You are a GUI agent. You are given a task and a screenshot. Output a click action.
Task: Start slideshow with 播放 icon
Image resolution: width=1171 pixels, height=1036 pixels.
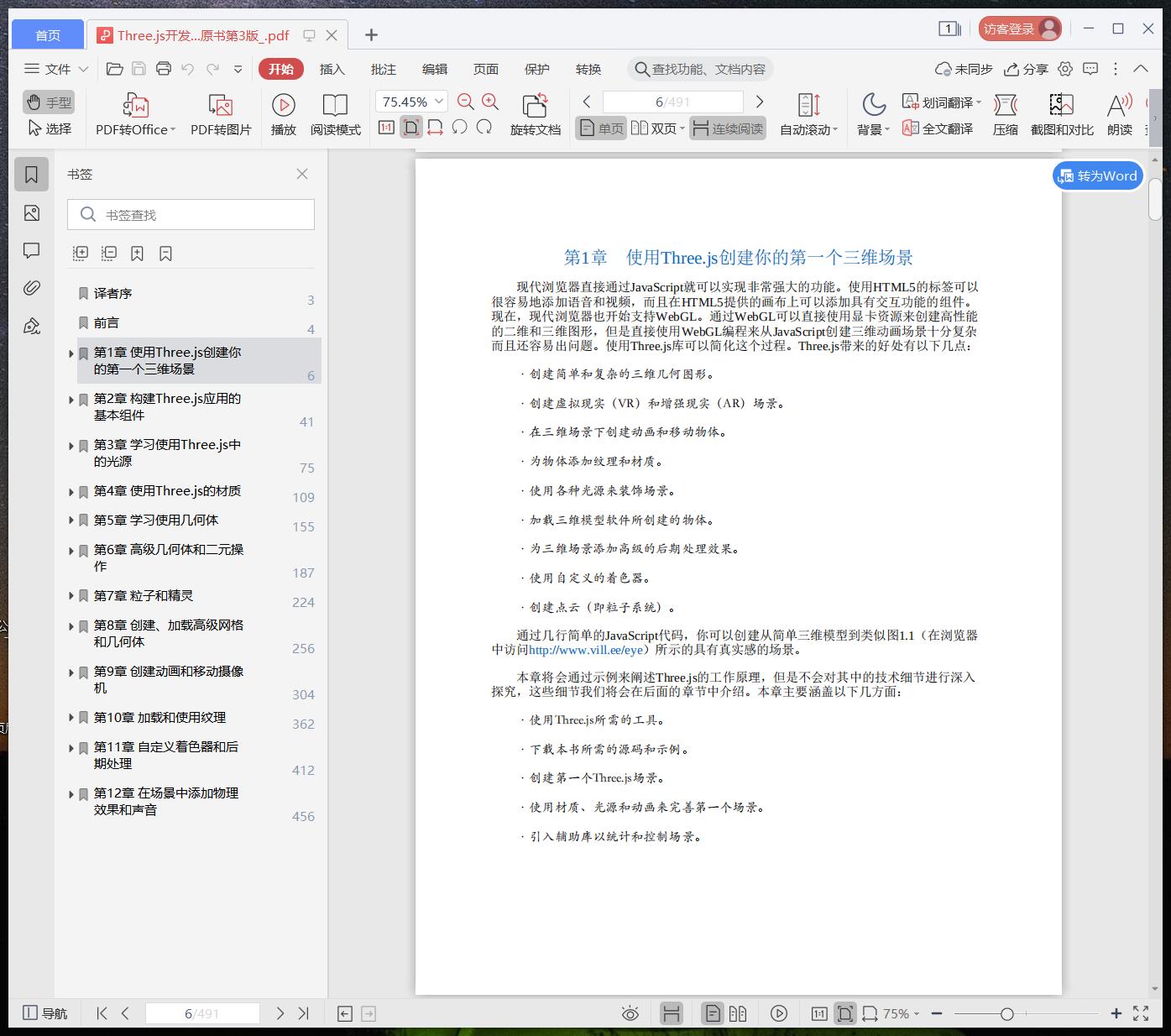click(284, 114)
